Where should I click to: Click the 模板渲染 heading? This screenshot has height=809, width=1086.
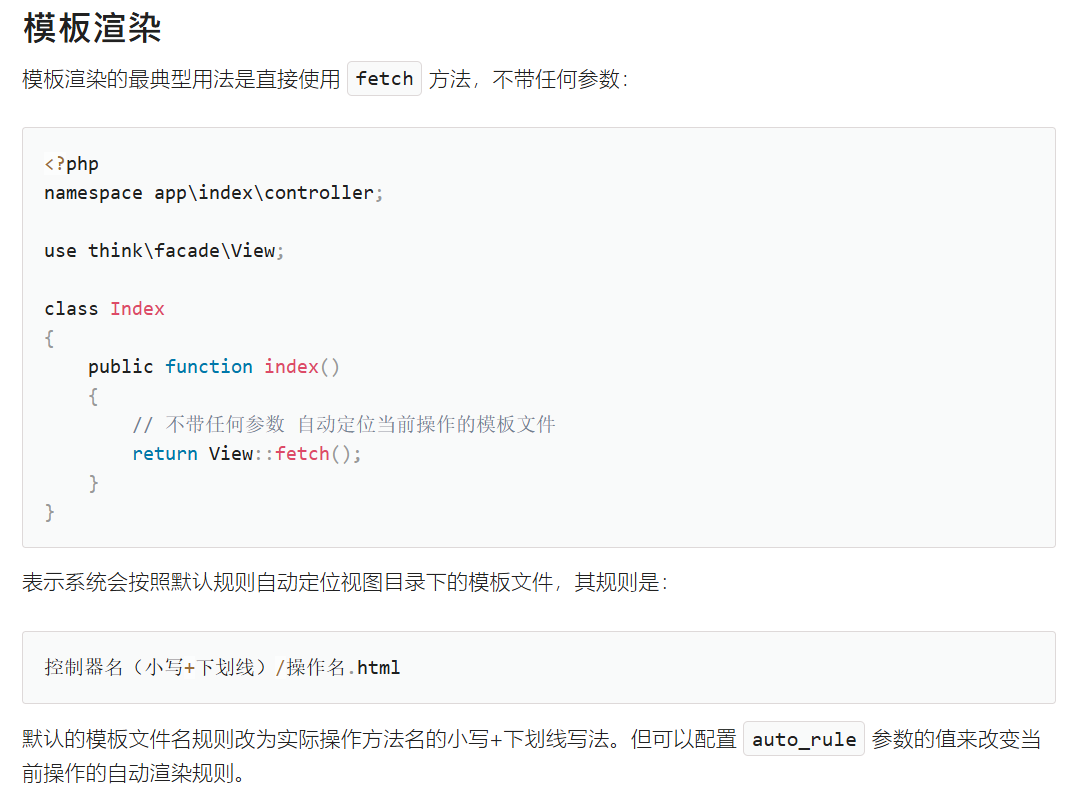pos(92,28)
